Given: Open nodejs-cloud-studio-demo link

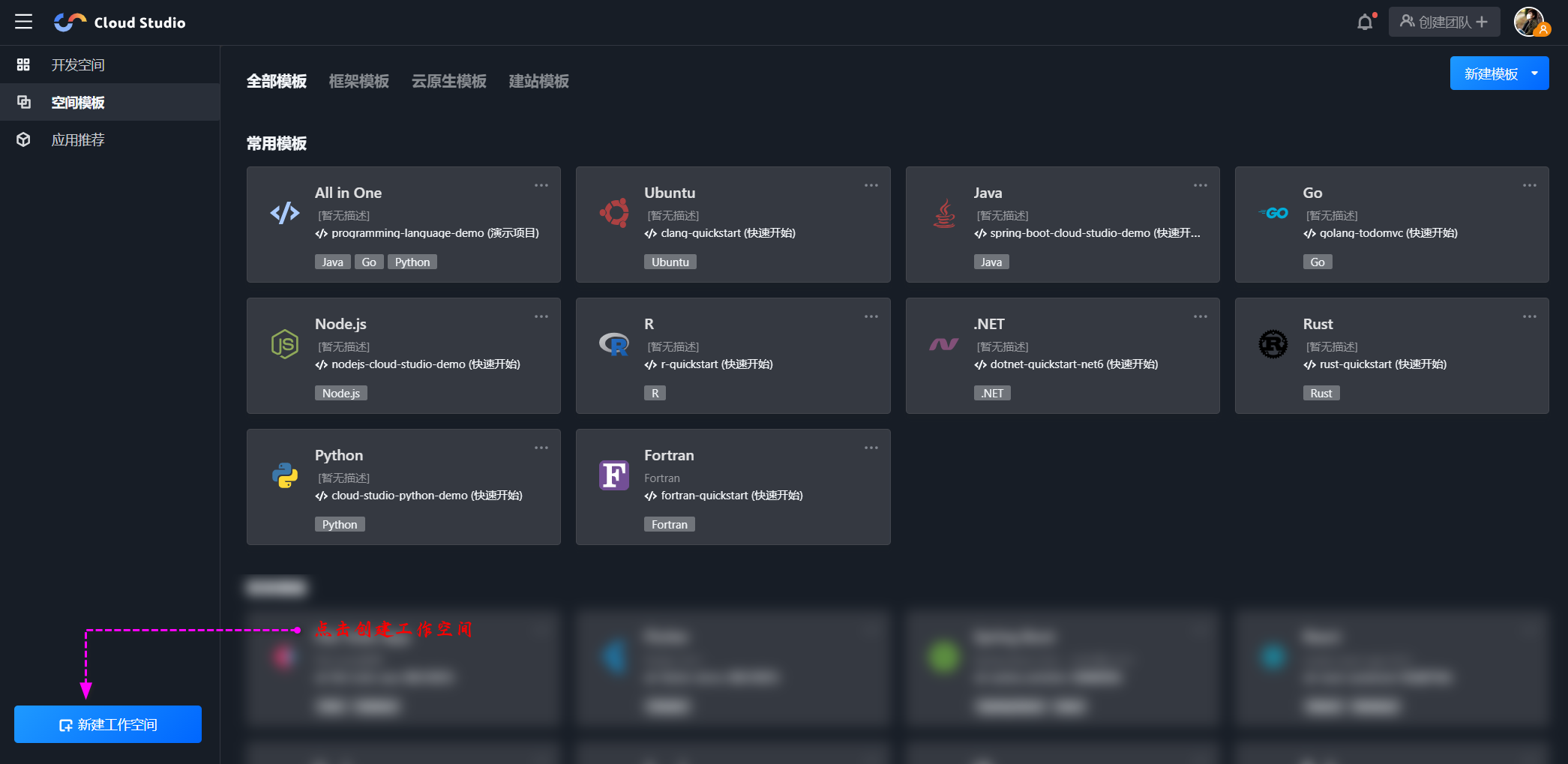Looking at the screenshot, I should [418, 364].
